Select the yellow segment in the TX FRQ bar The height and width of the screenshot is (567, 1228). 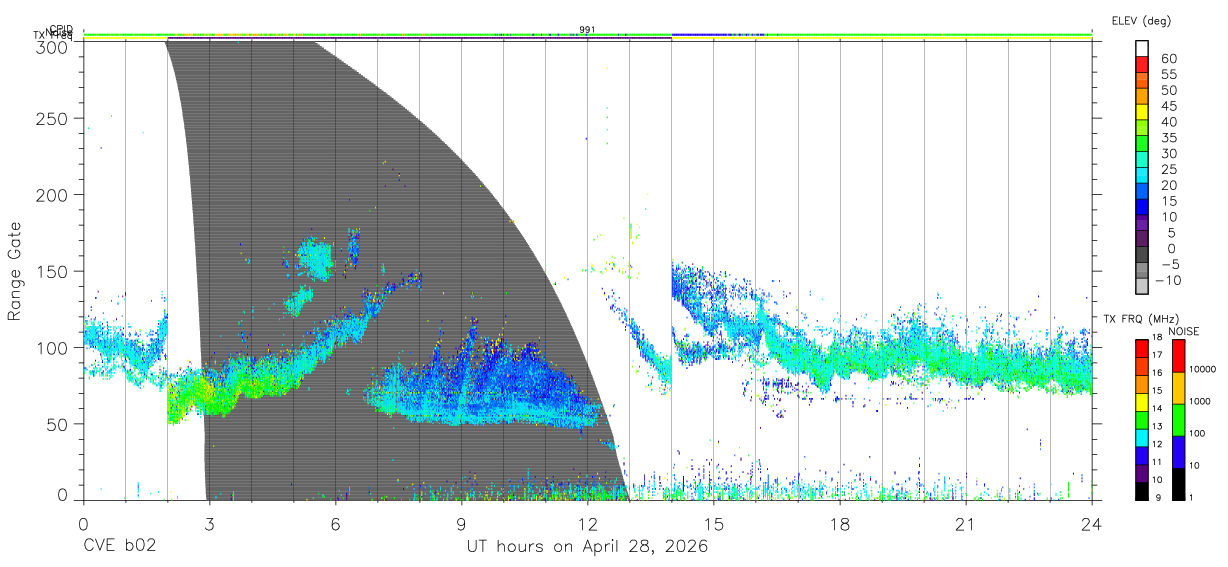(x=1141, y=401)
